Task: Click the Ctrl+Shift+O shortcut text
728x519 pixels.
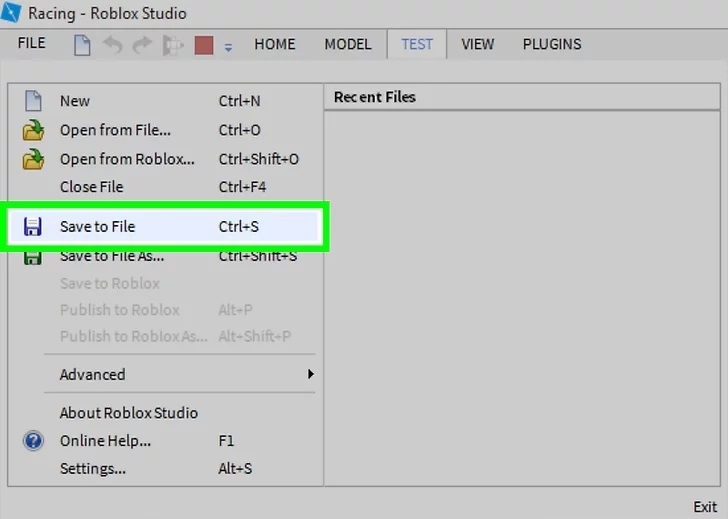Action: pos(259,159)
